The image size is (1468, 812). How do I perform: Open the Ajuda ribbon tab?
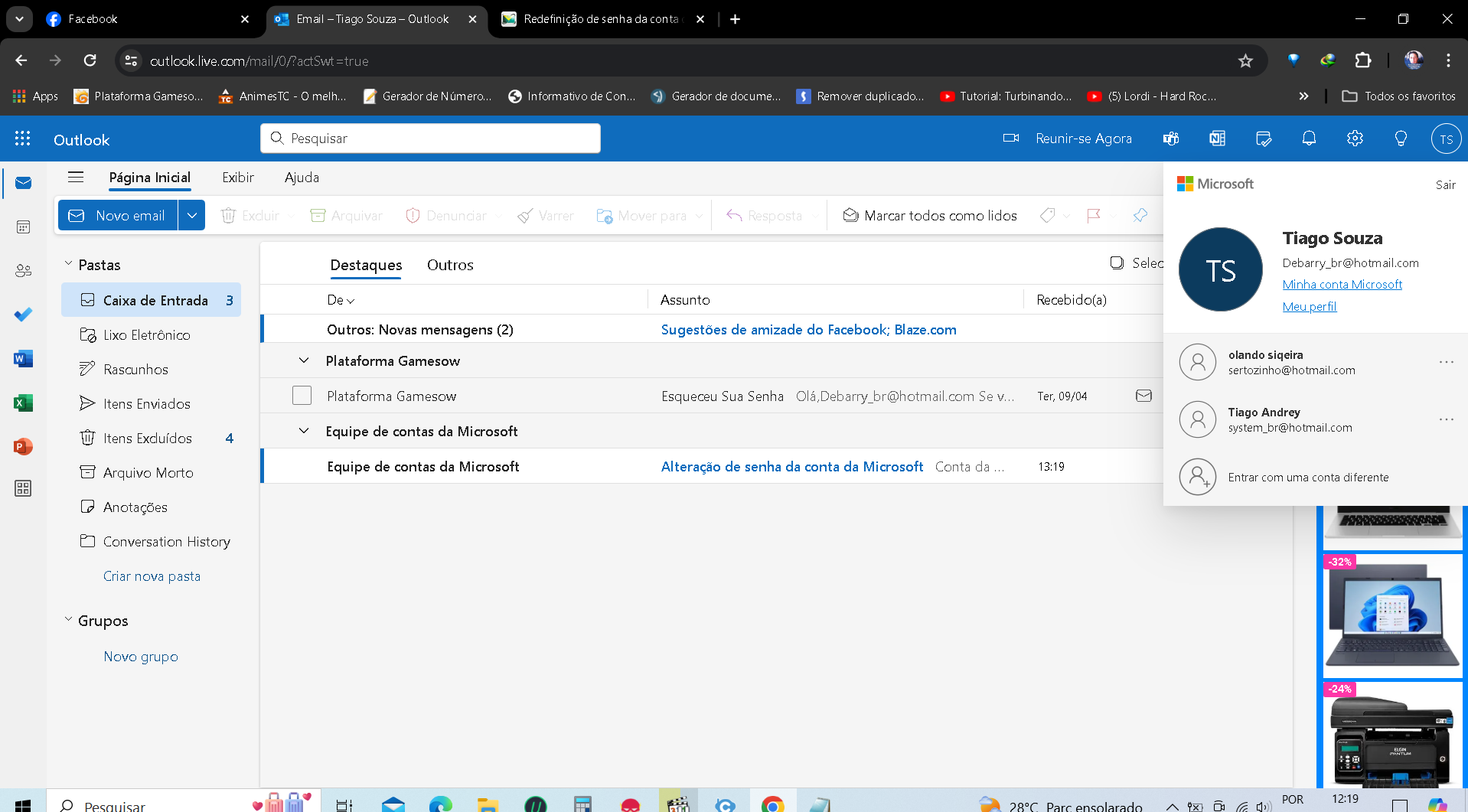pyautogui.click(x=302, y=178)
